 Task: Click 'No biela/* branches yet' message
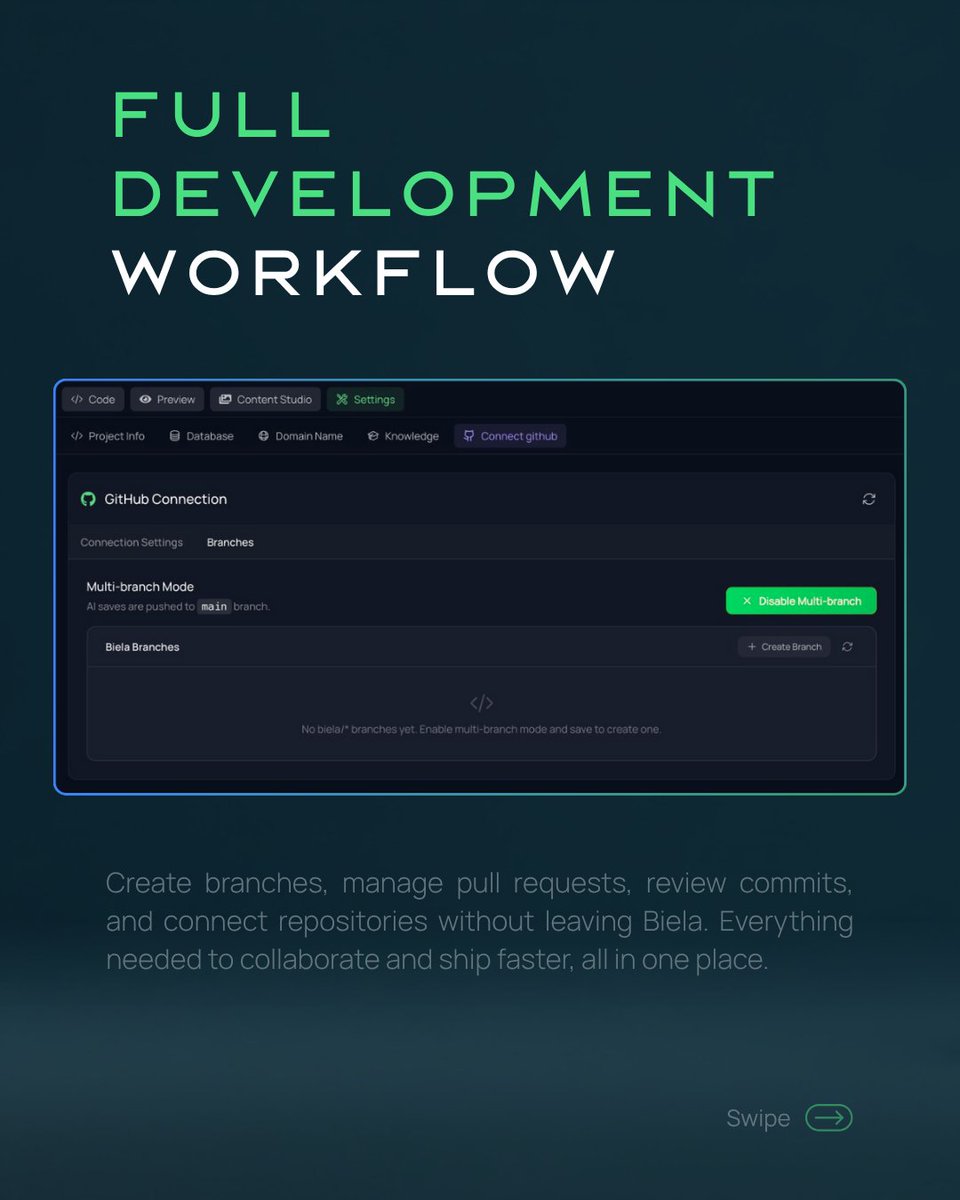pos(481,729)
